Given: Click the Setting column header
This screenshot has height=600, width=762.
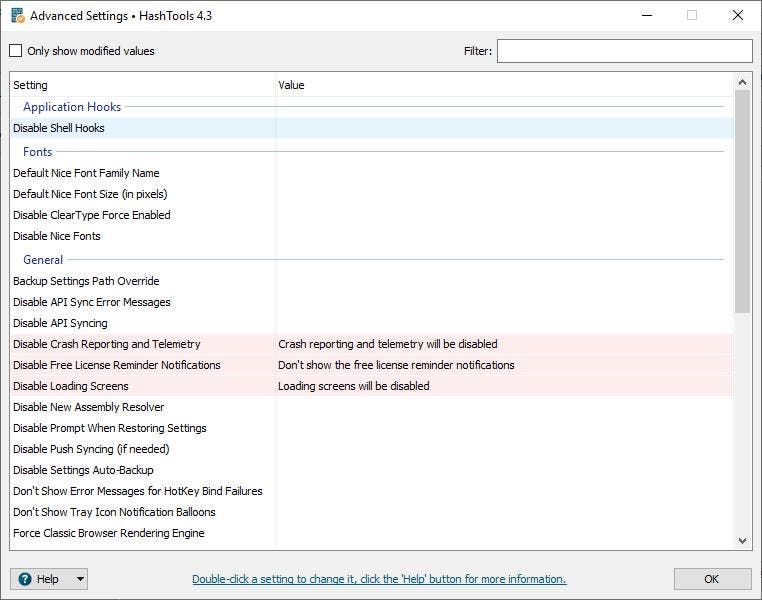Looking at the screenshot, I should tap(142, 85).
